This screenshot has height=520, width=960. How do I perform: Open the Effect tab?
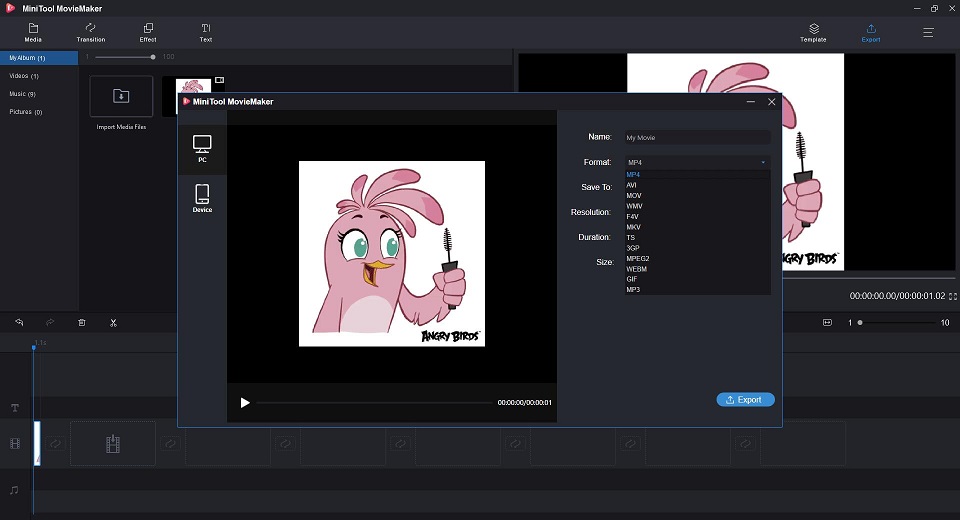click(x=148, y=32)
